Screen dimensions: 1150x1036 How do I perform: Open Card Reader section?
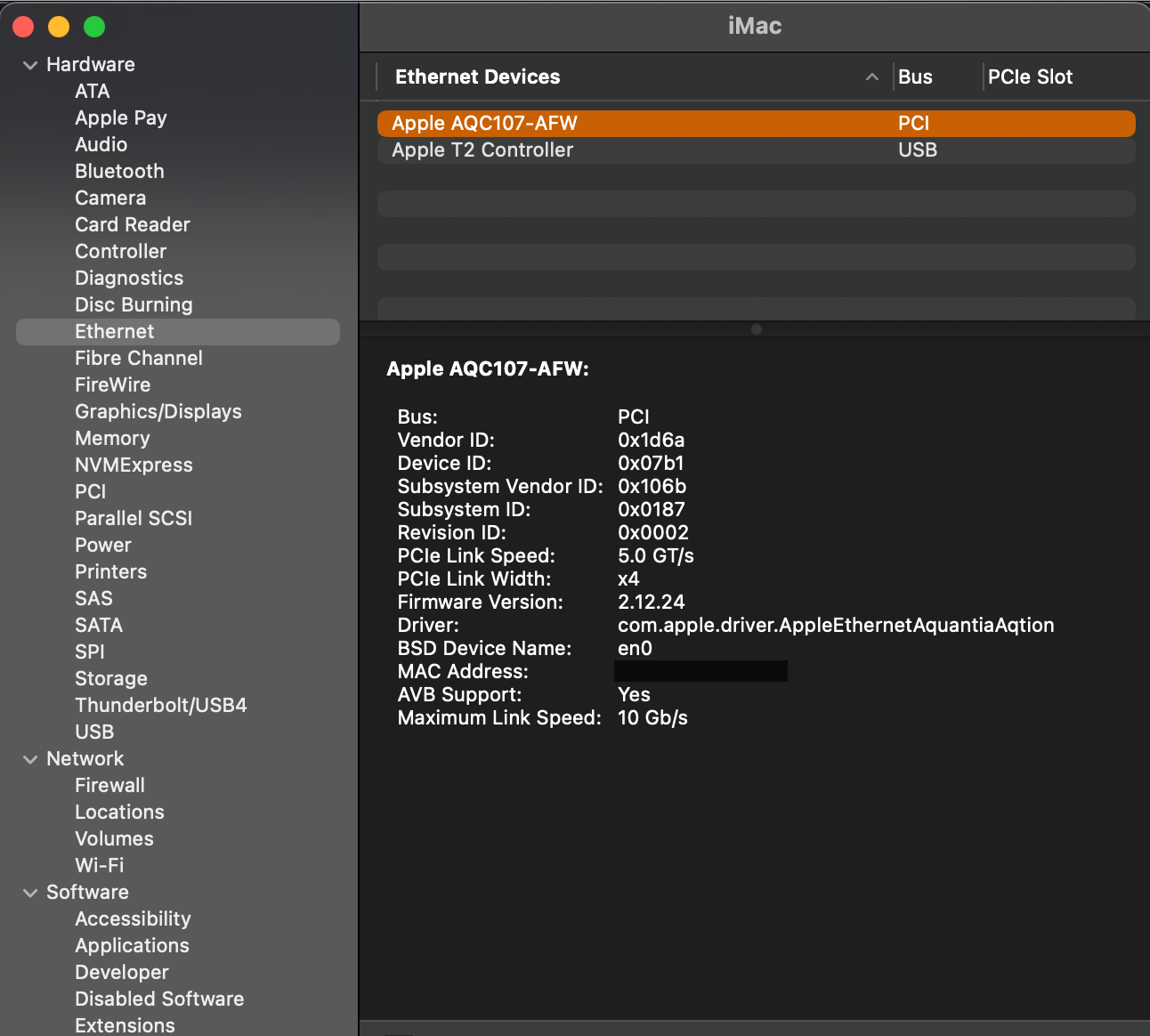pyautogui.click(x=133, y=225)
